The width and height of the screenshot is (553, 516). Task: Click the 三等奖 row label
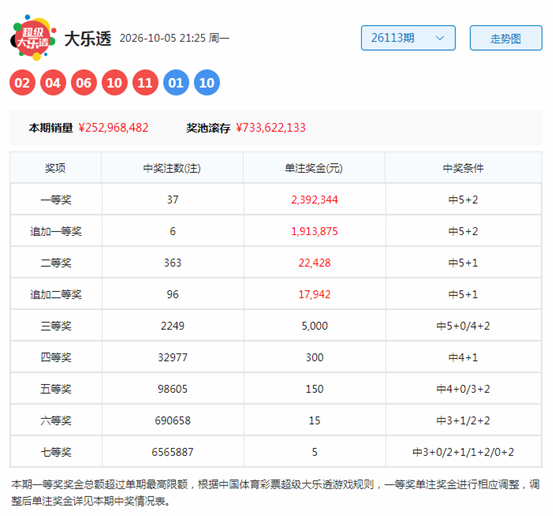point(56,326)
